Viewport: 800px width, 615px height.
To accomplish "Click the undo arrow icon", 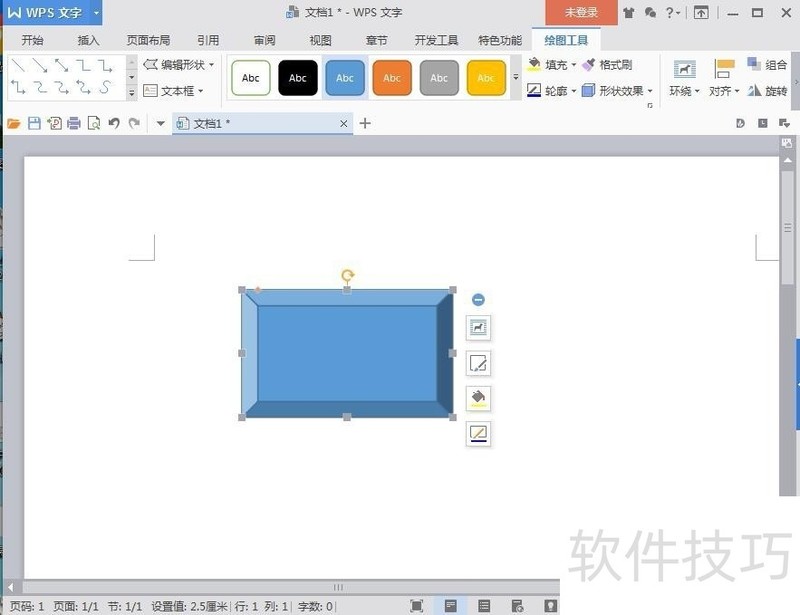I will (x=113, y=124).
